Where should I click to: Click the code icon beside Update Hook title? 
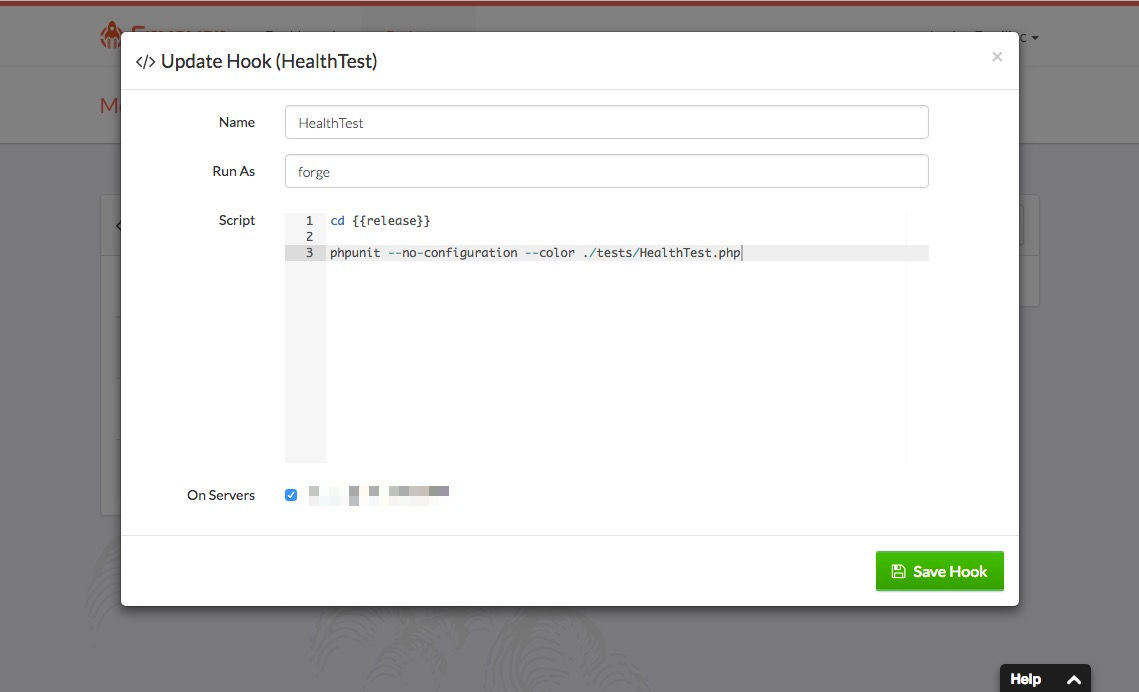(145, 62)
